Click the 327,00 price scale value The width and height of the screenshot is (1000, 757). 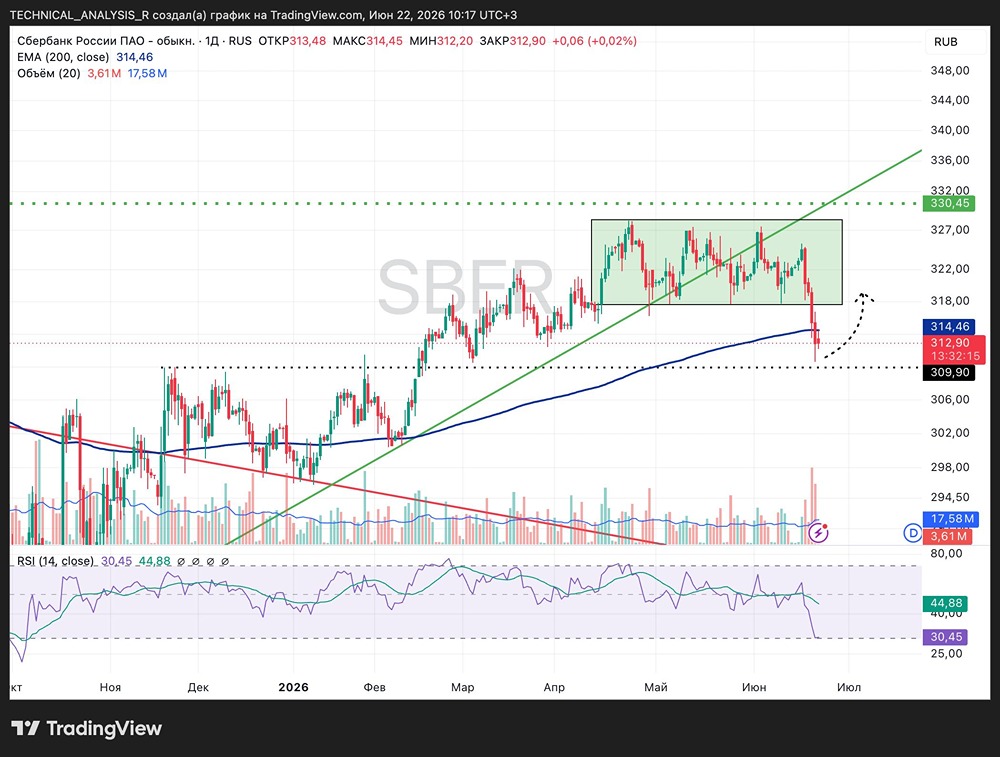point(950,230)
